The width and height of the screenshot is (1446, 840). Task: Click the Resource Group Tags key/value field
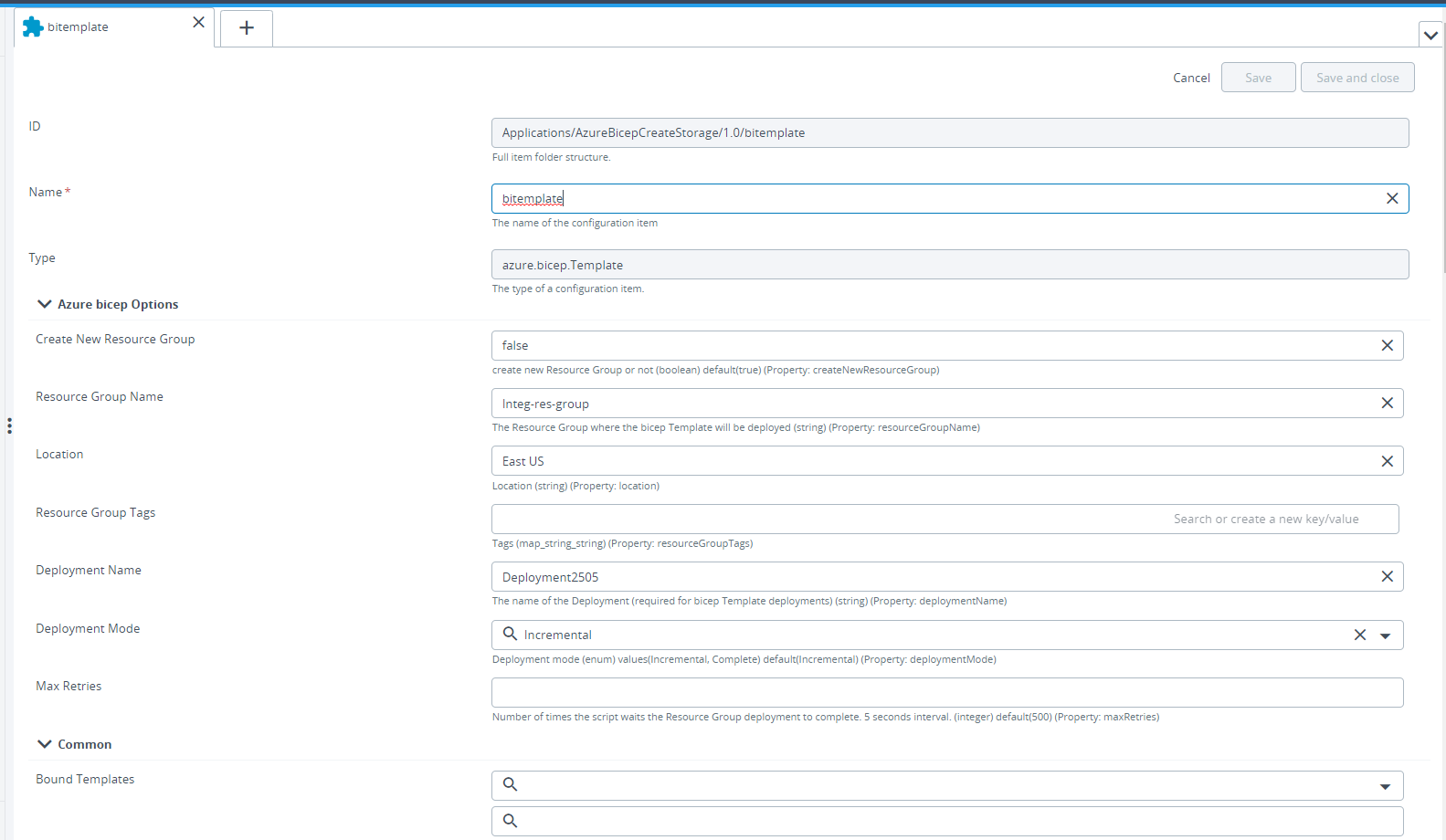click(945, 520)
